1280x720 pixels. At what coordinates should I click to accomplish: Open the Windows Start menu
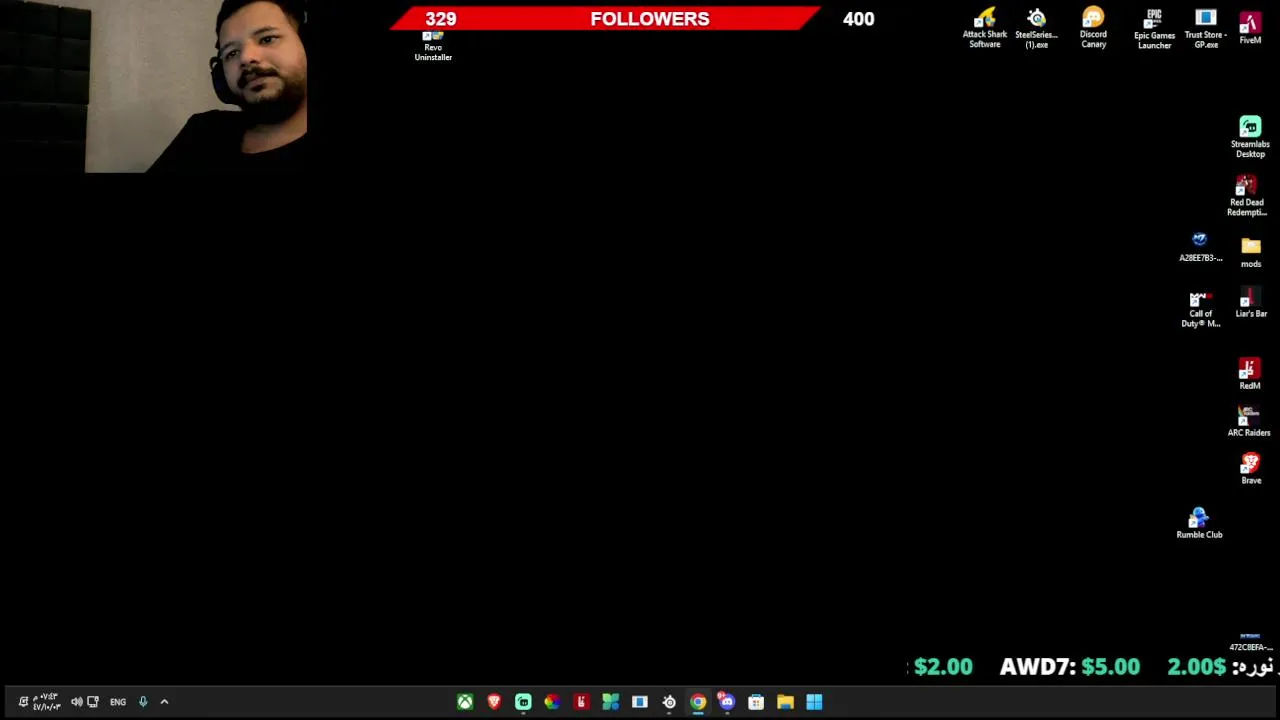click(814, 702)
